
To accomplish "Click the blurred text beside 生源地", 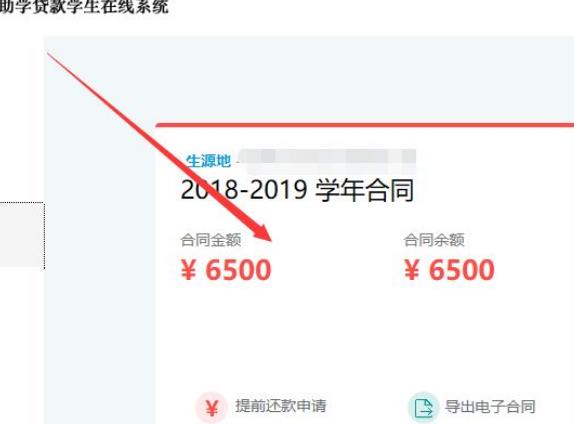I will coord(328,161).
